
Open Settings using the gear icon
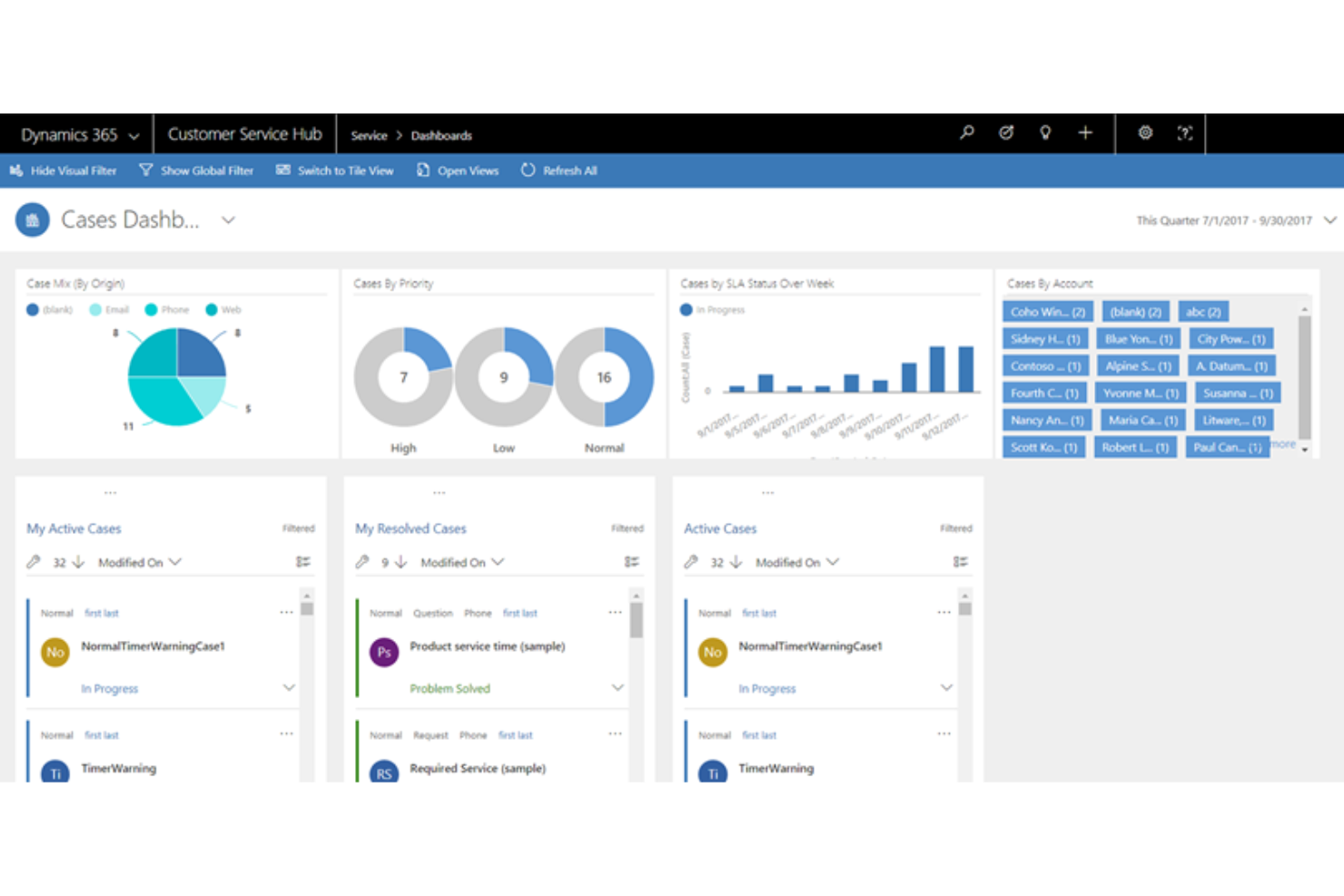click(x=1144, y=133)
